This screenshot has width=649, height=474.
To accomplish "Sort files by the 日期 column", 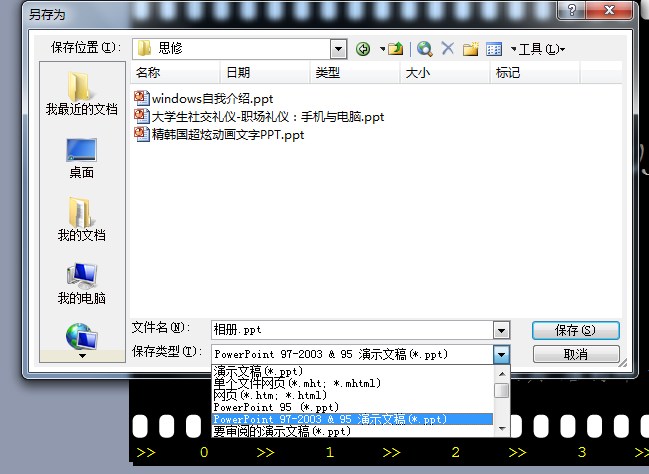I will click(265, 73).
